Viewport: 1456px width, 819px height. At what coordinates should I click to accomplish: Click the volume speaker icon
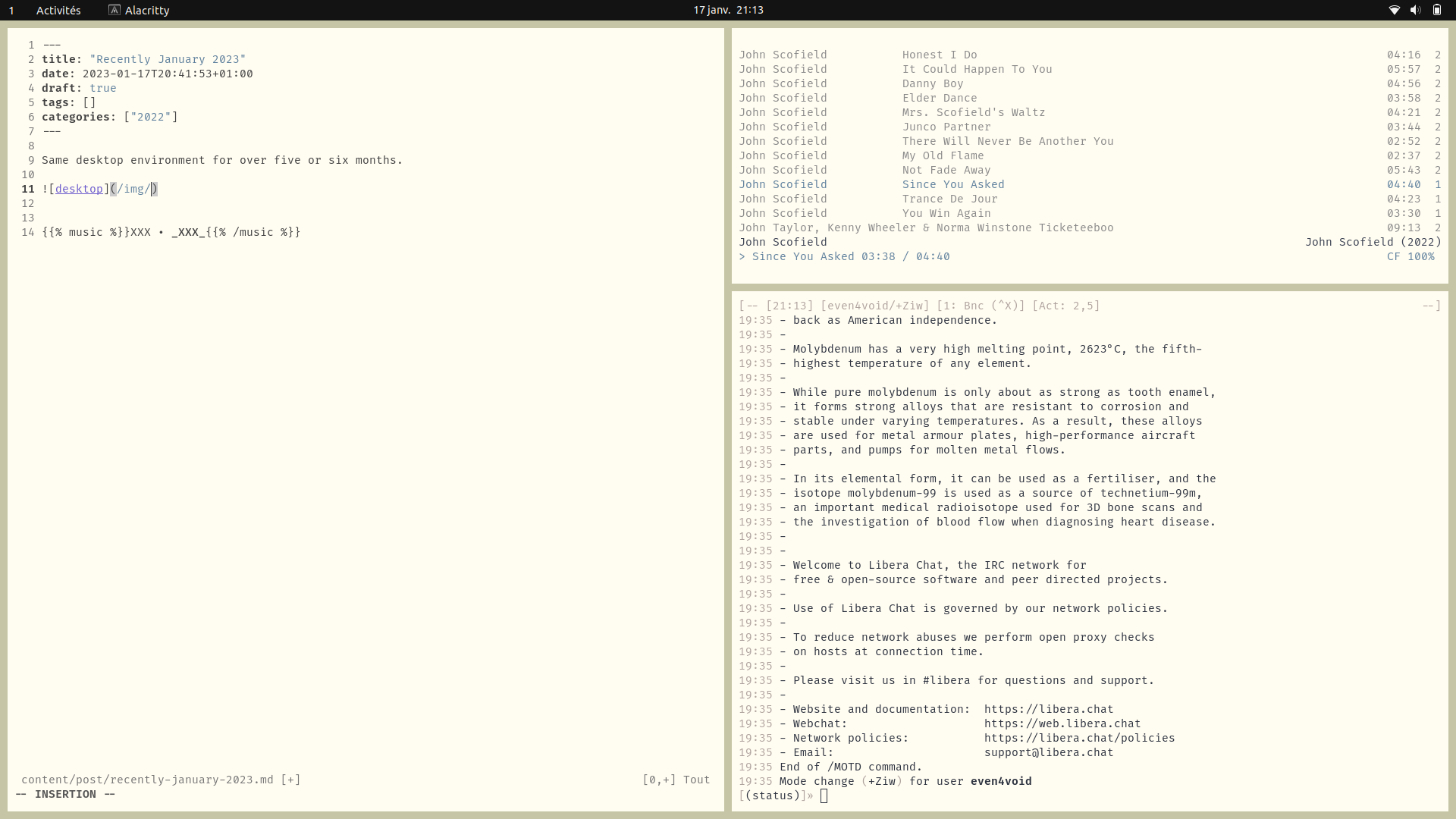pos(1415,10)
